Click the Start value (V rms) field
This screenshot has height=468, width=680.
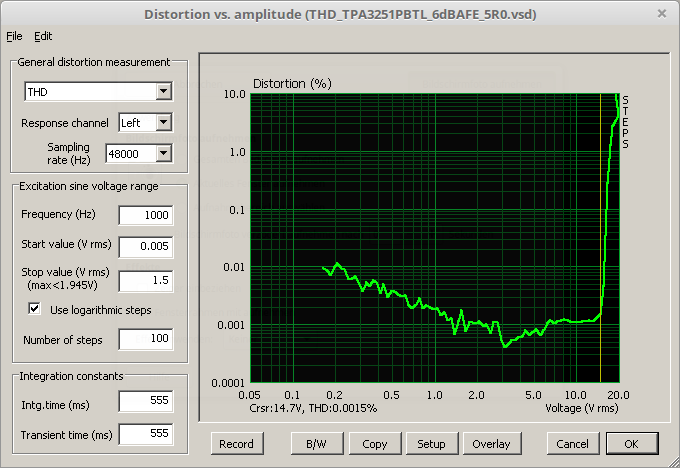(x=146, y=246)
